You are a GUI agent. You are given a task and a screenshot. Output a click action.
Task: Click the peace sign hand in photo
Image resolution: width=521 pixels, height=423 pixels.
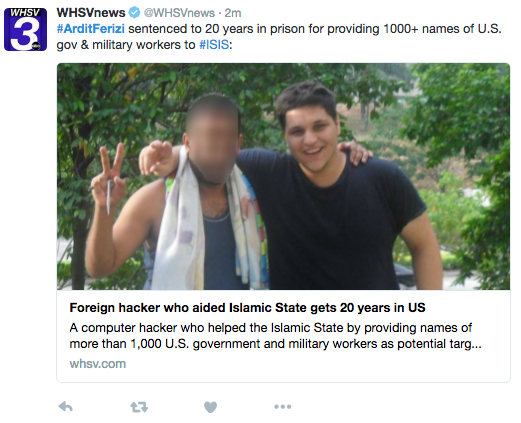108,177
